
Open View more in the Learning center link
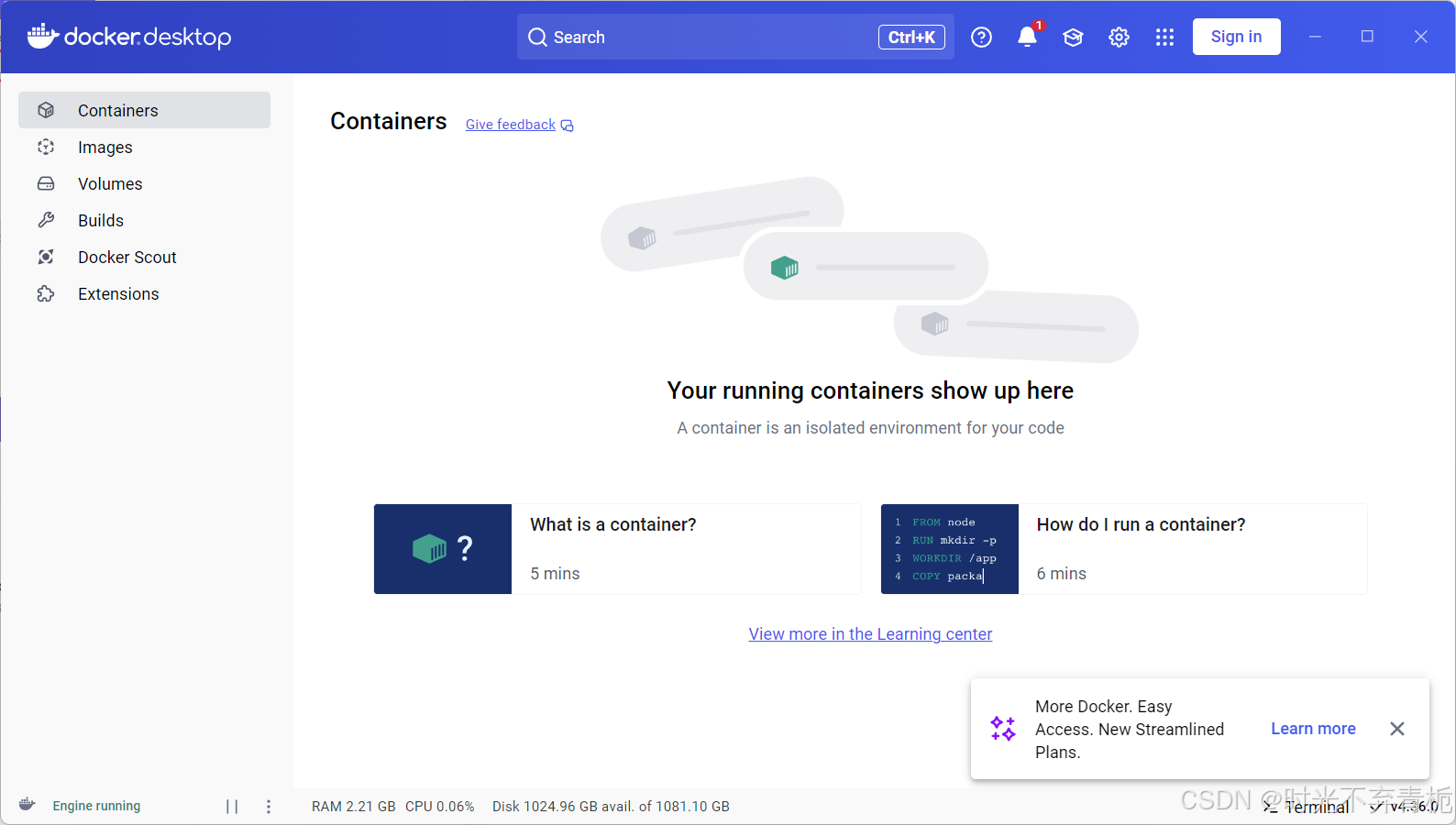(x=870, y=634)
